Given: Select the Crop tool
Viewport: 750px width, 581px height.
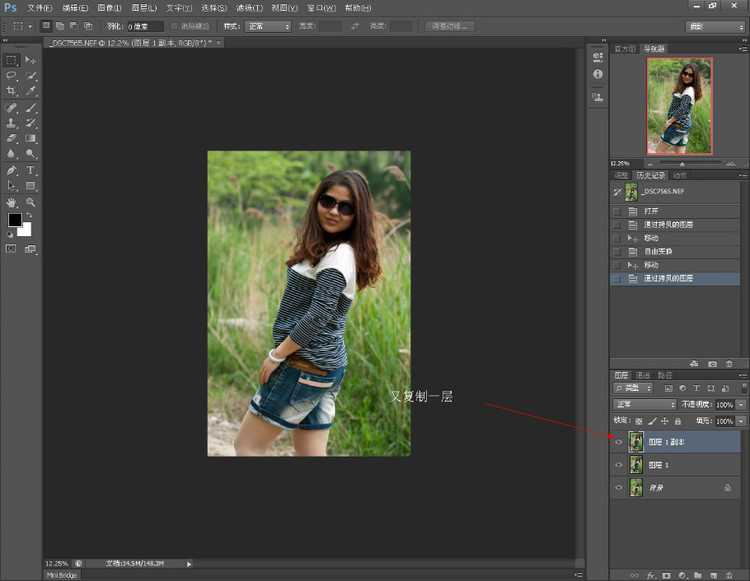Looking at the screenshot, I should coord(12,90).
